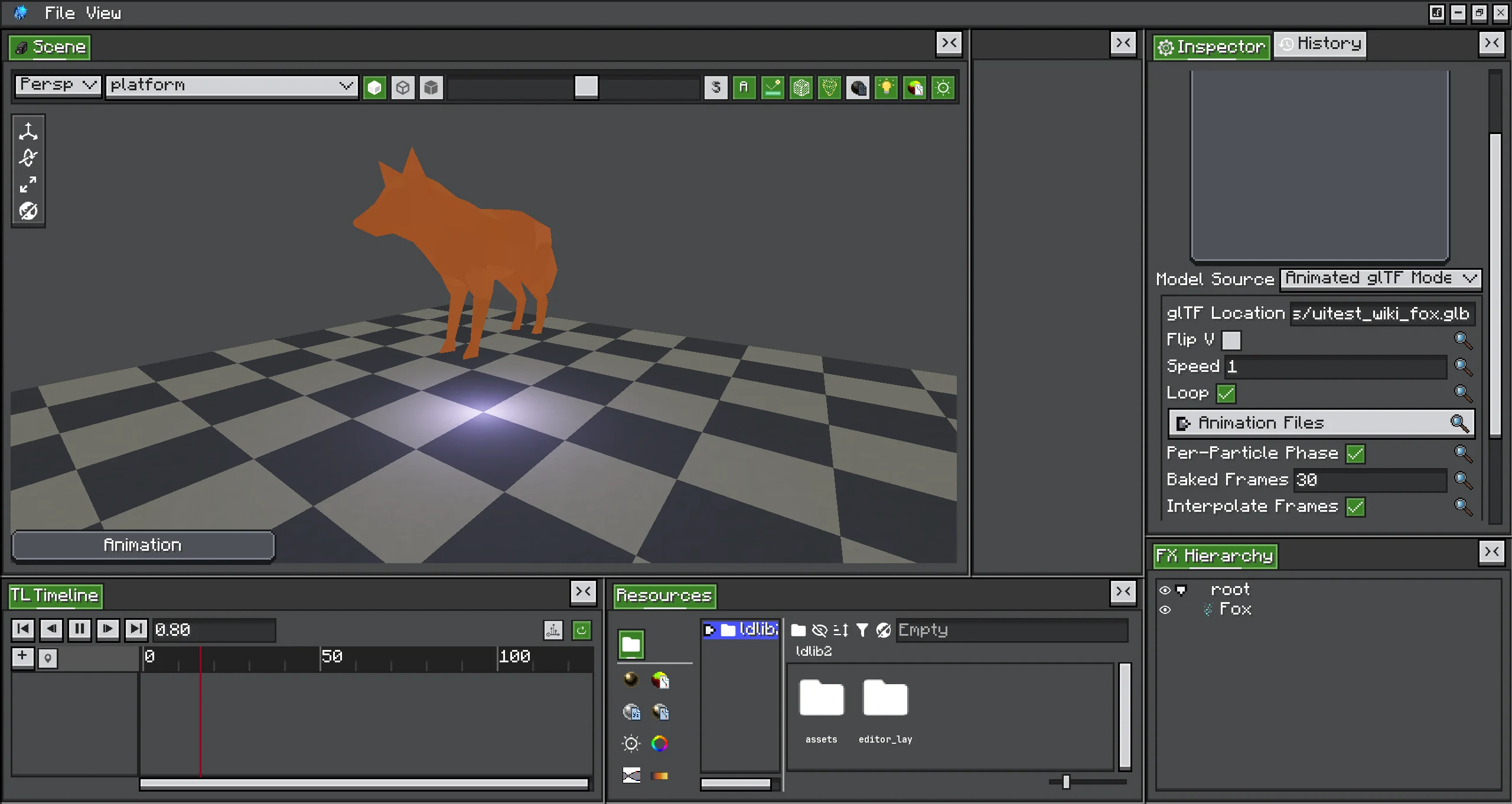Viewport: 1512px width, 804px height.
Task: Toggle the Flip V checkbox
Action: [x=1231, y=341]
